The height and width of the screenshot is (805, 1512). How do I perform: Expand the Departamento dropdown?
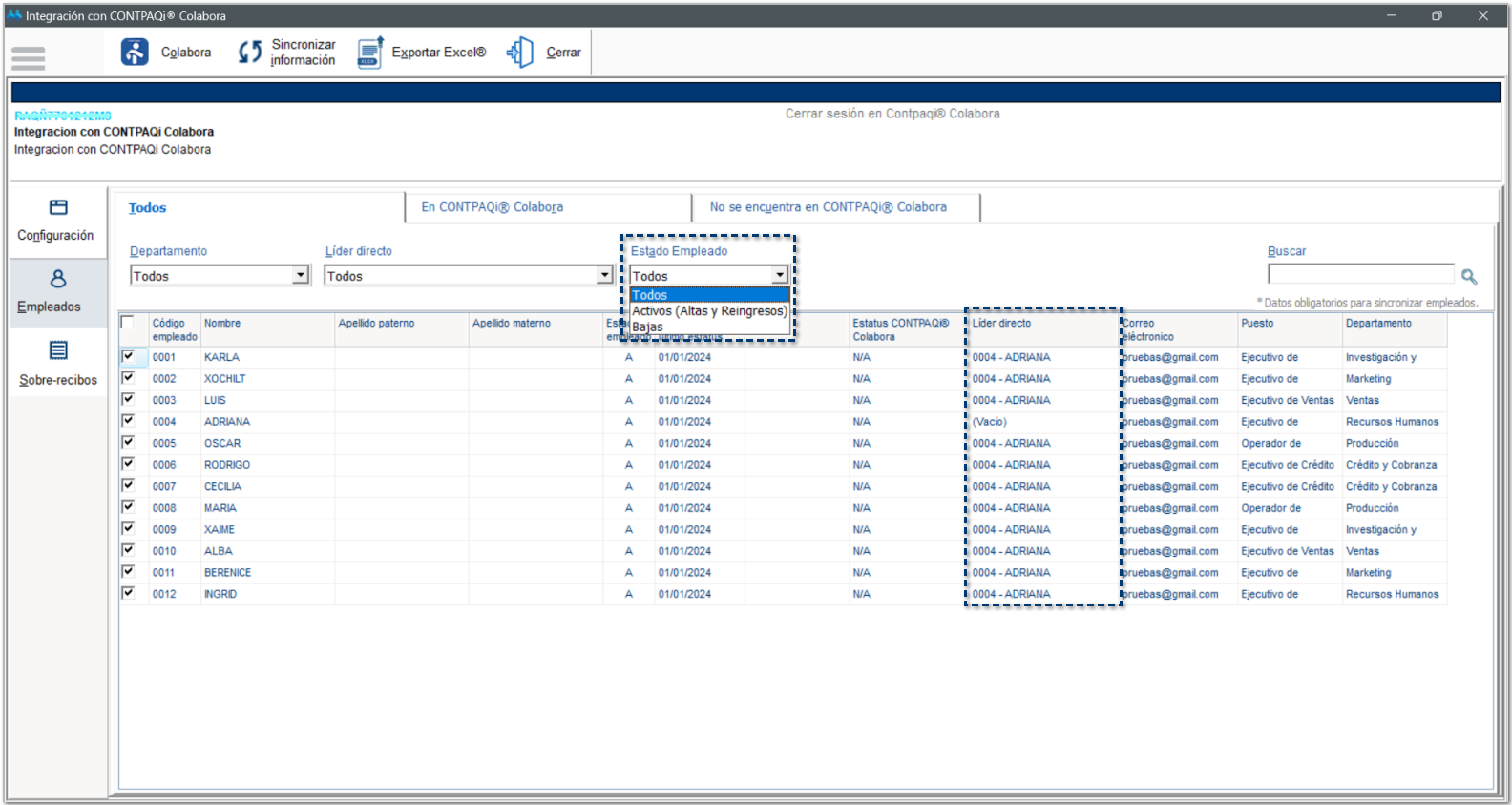301,276
